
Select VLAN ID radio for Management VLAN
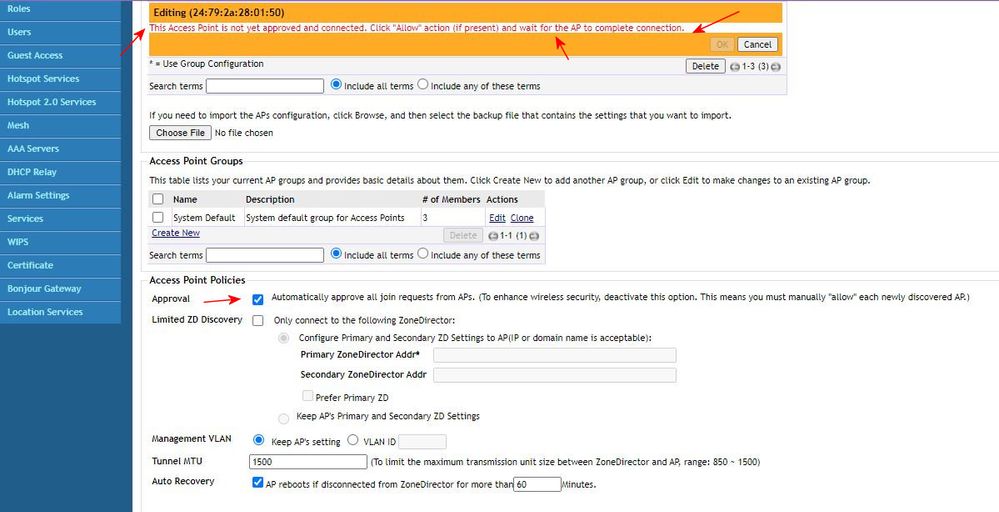352,441
